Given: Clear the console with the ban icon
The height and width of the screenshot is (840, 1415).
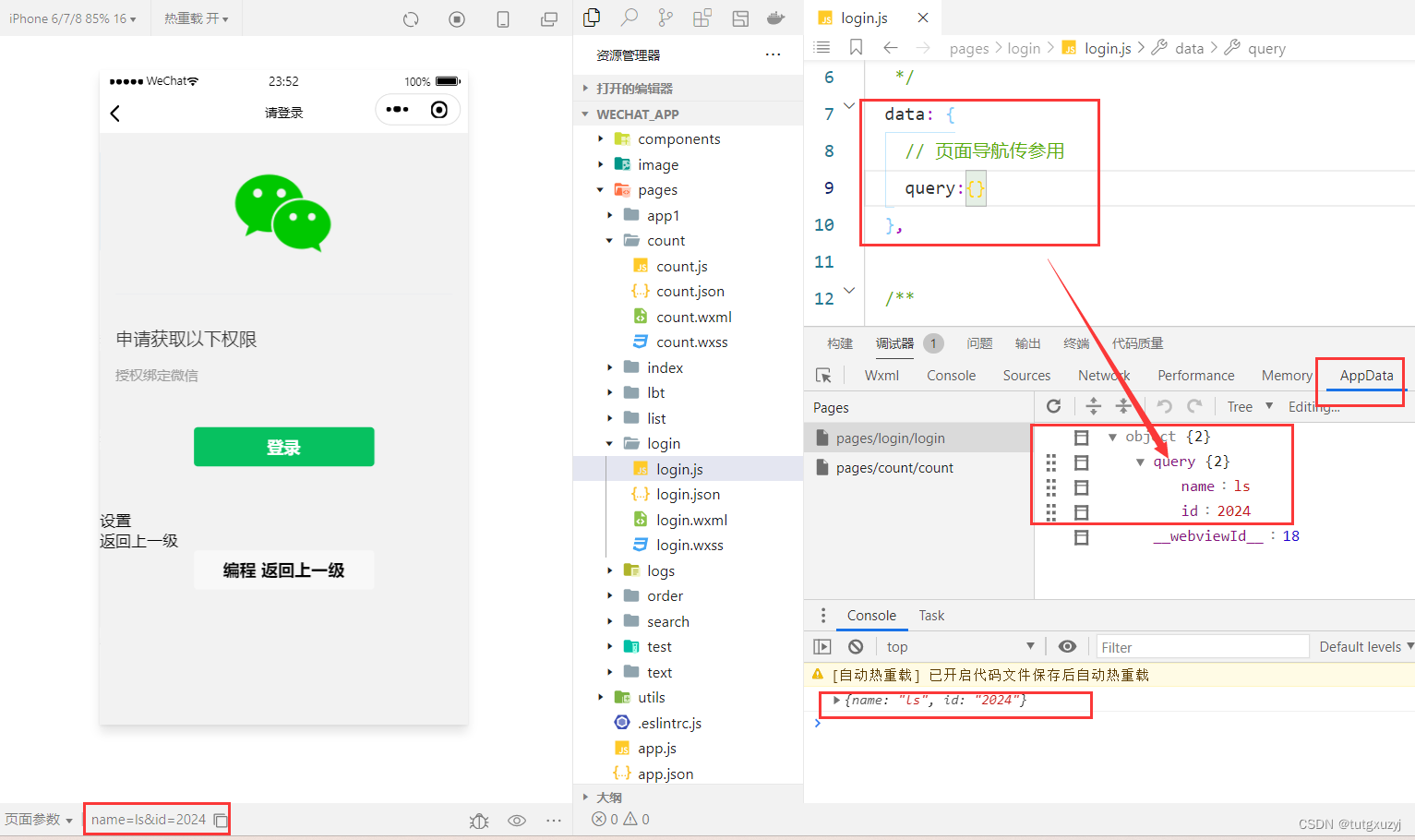Looking at the screenshot, I should click(x=856, y=647).
